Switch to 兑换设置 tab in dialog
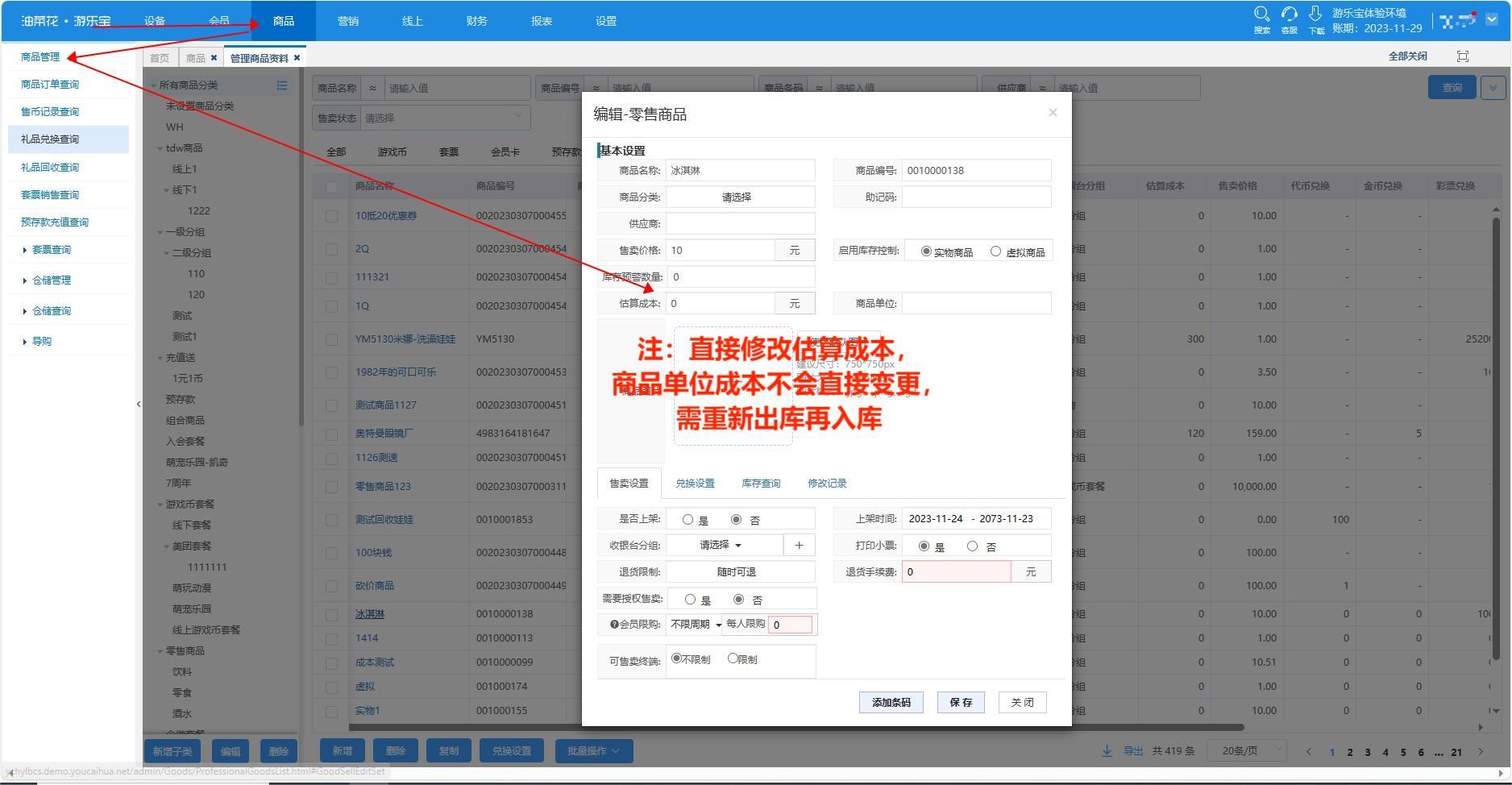This screenshot has height=785, width=1512. [695, 484]
